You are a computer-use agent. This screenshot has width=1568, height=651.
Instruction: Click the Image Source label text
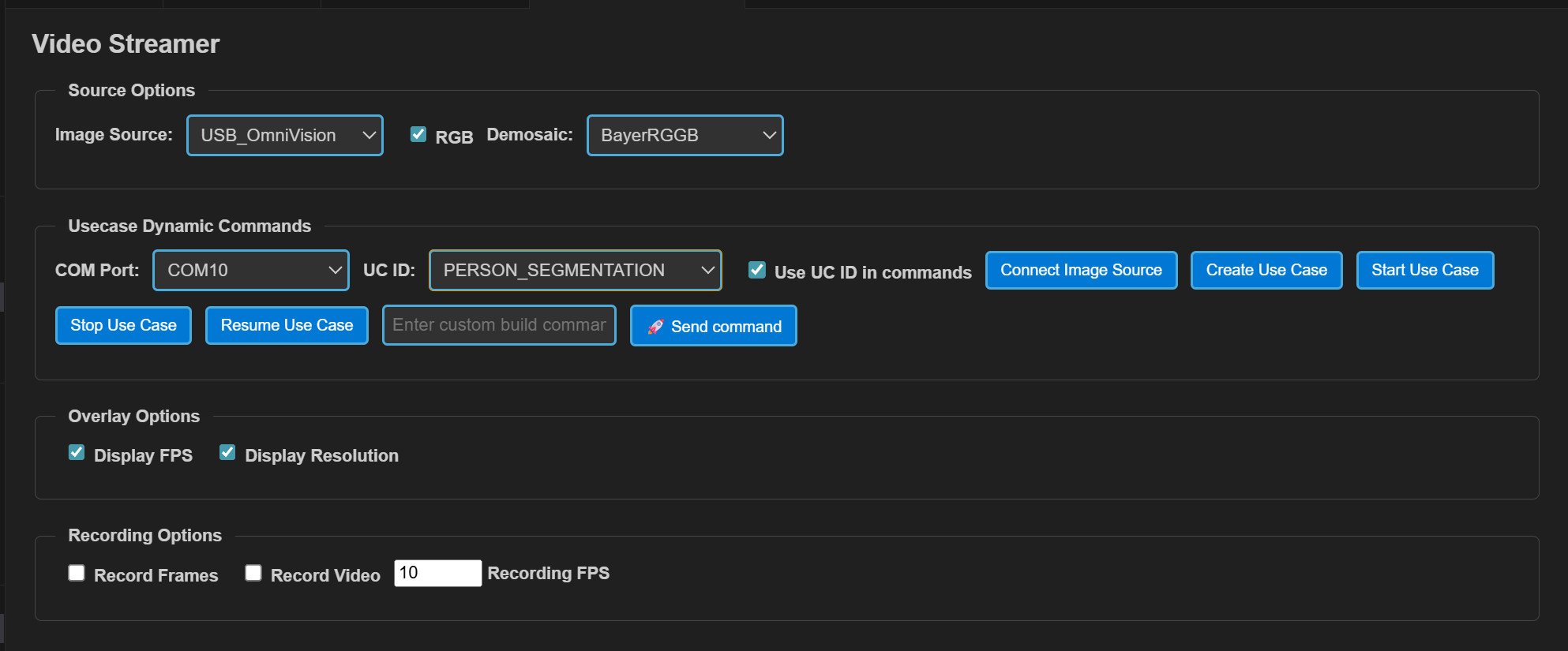(114, 135)
